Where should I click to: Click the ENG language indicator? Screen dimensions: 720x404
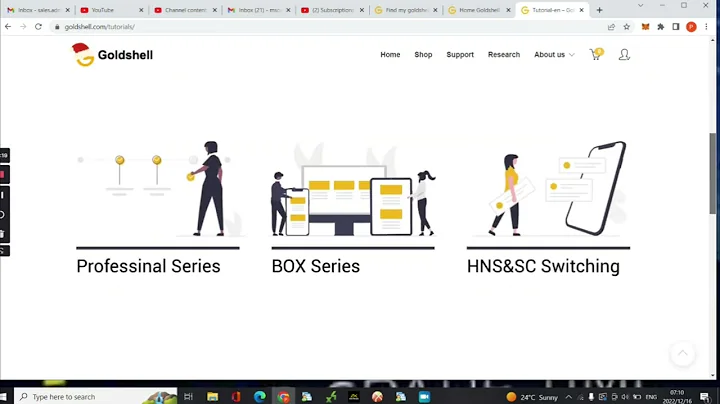651,397
